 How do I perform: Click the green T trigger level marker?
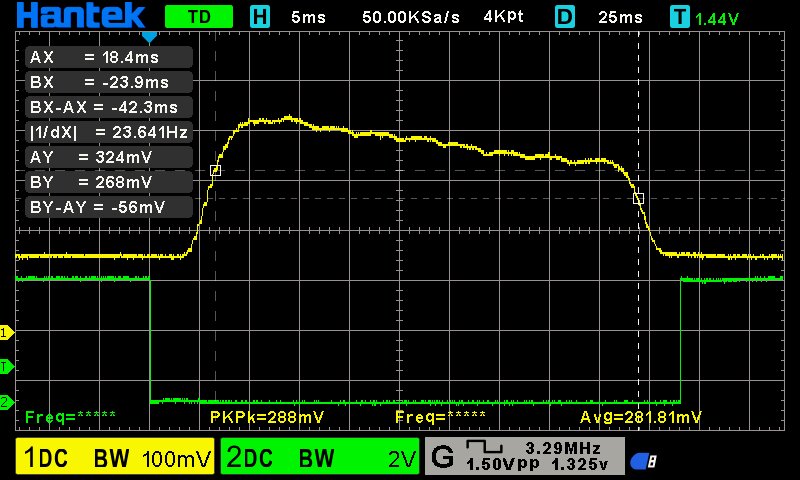7,366
